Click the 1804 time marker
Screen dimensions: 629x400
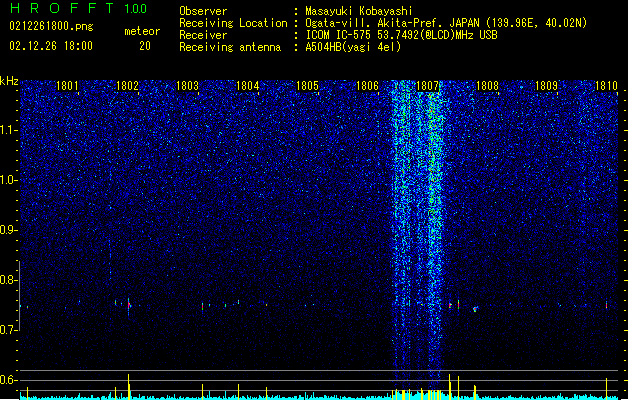click(x=248, y=86)
